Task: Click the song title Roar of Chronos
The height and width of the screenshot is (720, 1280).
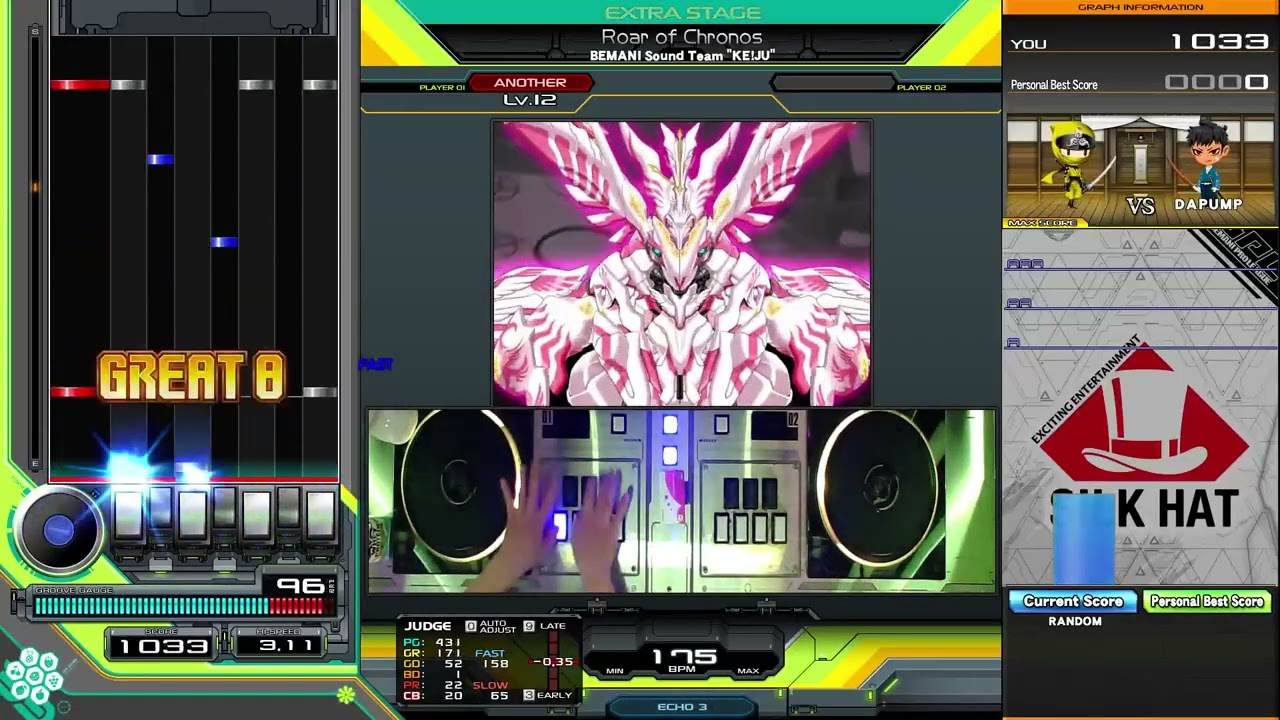Action: click(x=682, y=37)
